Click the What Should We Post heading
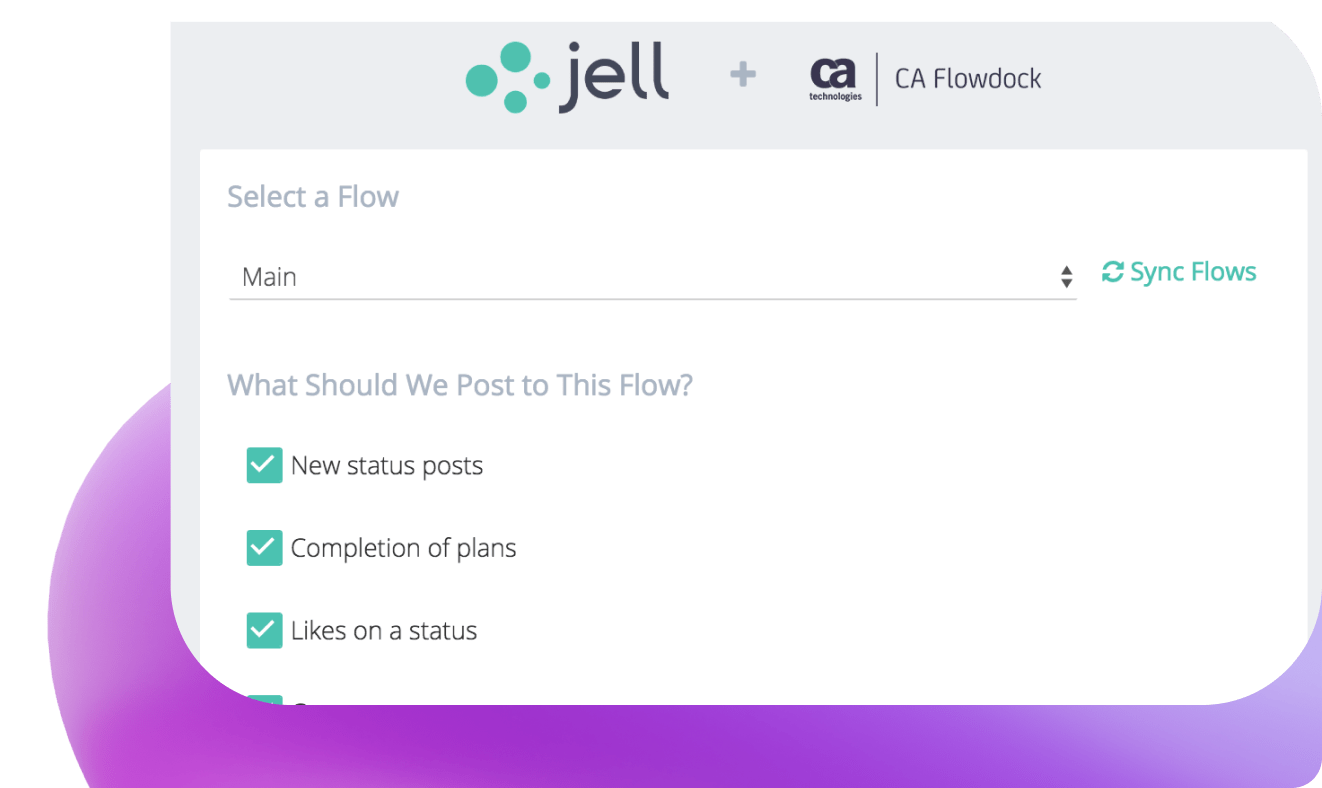 (460, 385)
